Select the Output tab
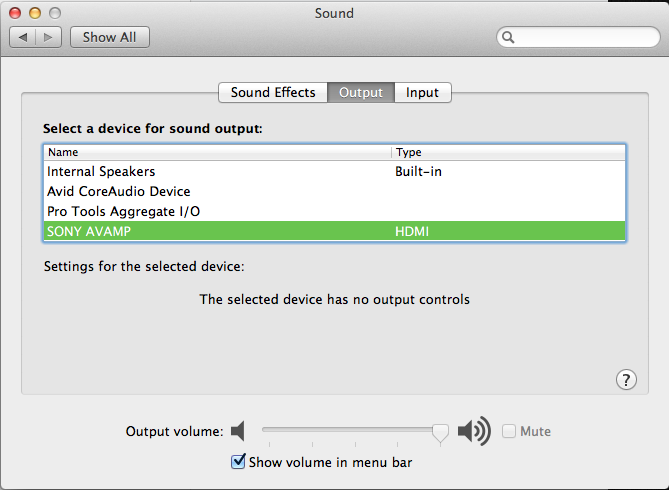 coord(361,92)
